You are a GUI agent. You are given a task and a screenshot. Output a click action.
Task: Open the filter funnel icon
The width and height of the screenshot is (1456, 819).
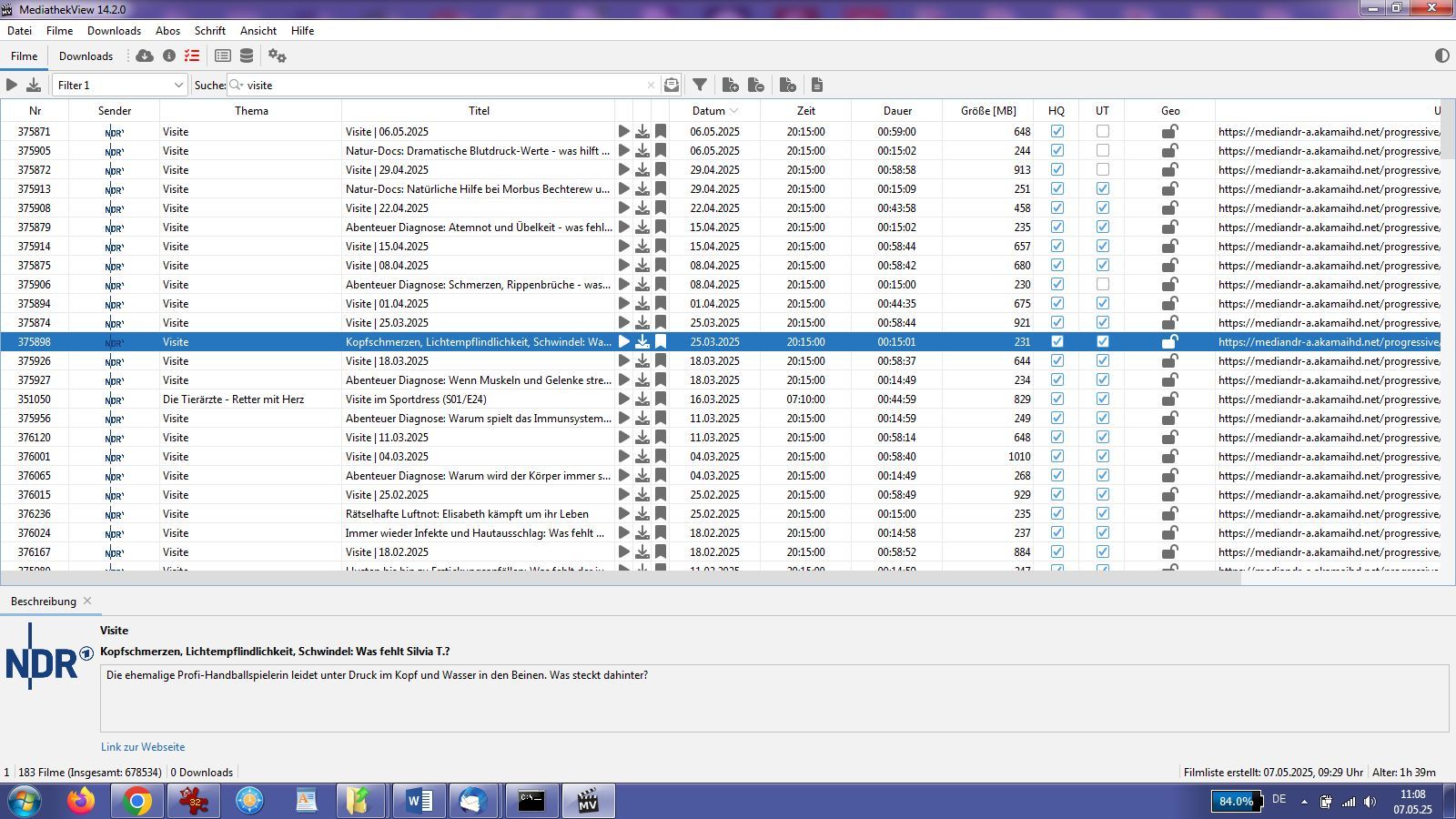pyautogui.click(x=700, y=85)
